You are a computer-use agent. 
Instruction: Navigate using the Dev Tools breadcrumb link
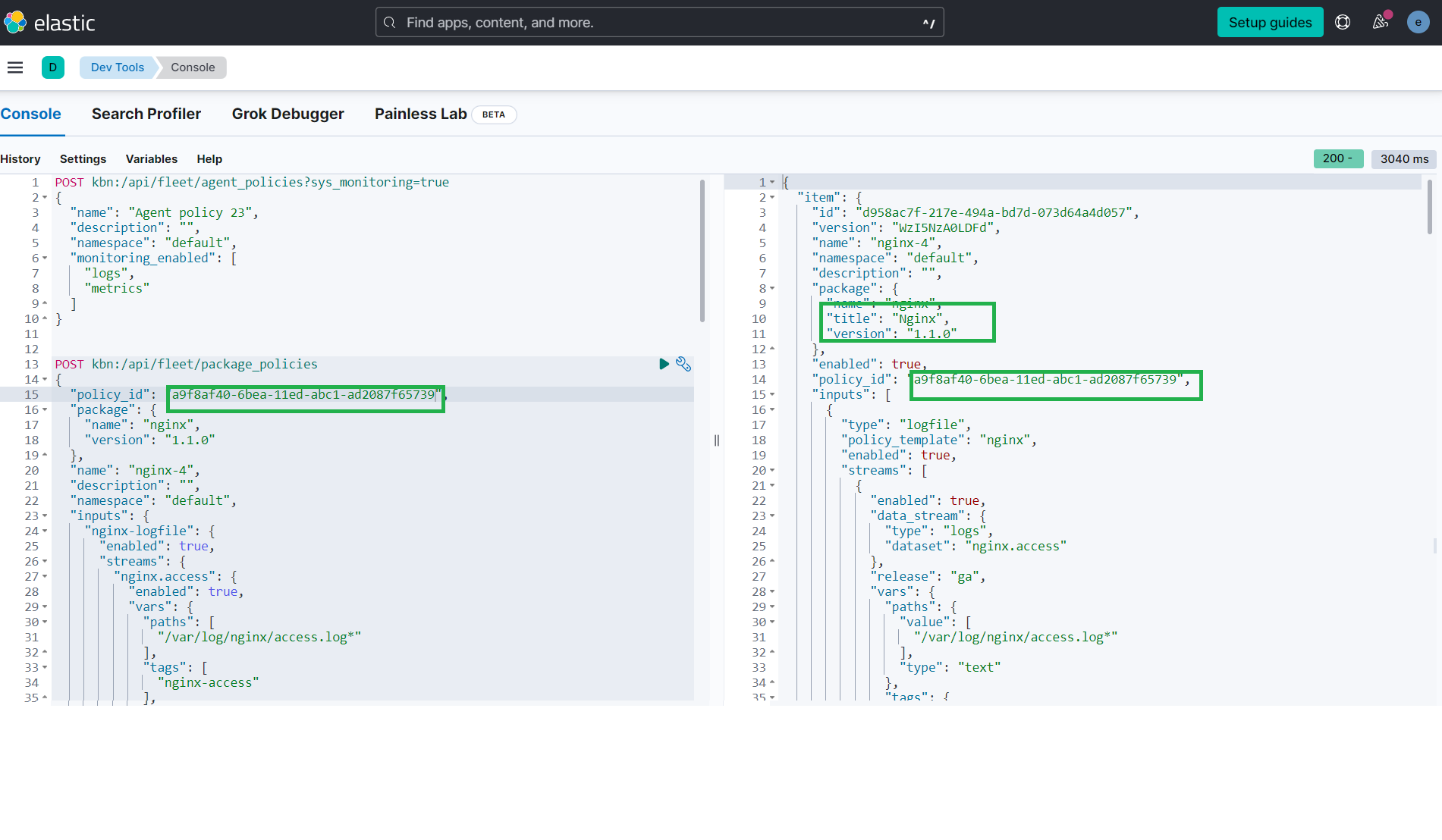117,67
